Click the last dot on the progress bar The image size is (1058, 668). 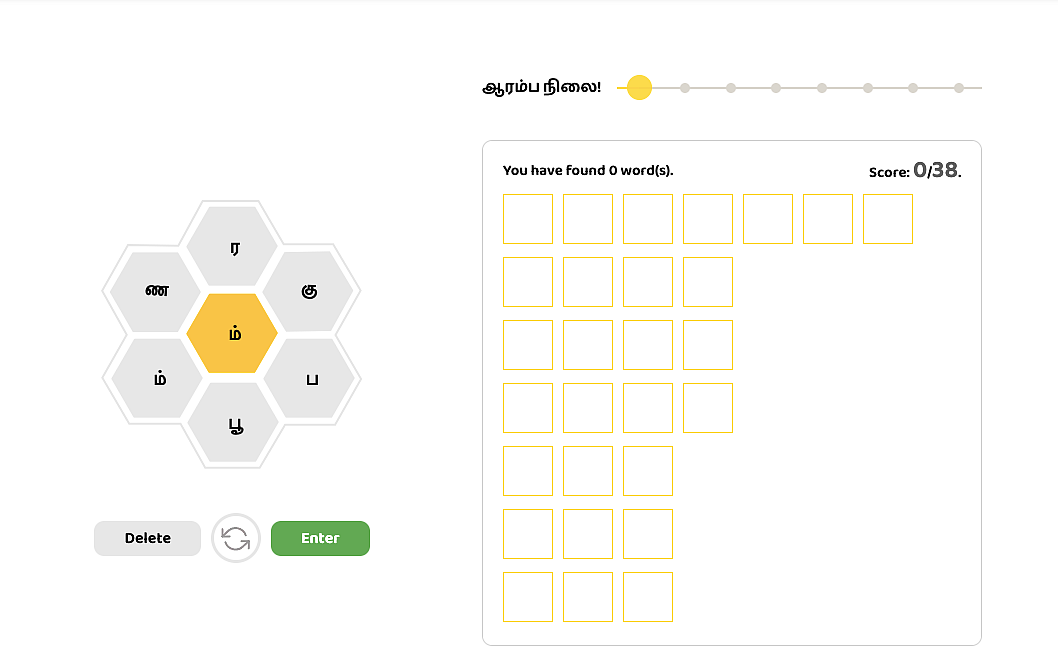(x=958, y=88)
